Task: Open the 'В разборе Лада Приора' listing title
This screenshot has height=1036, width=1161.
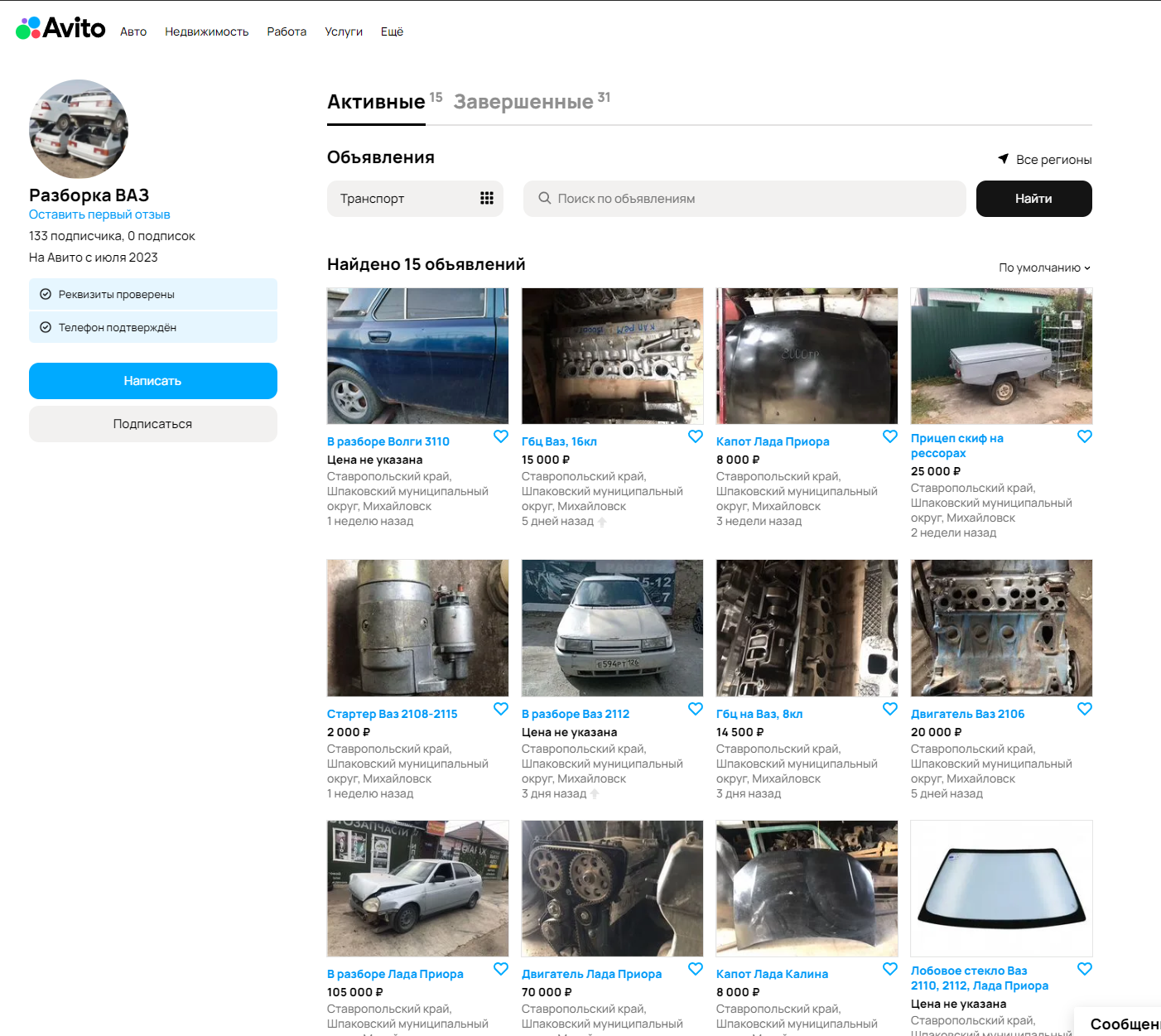Action: pyautogui.click(x=395, y=974)
